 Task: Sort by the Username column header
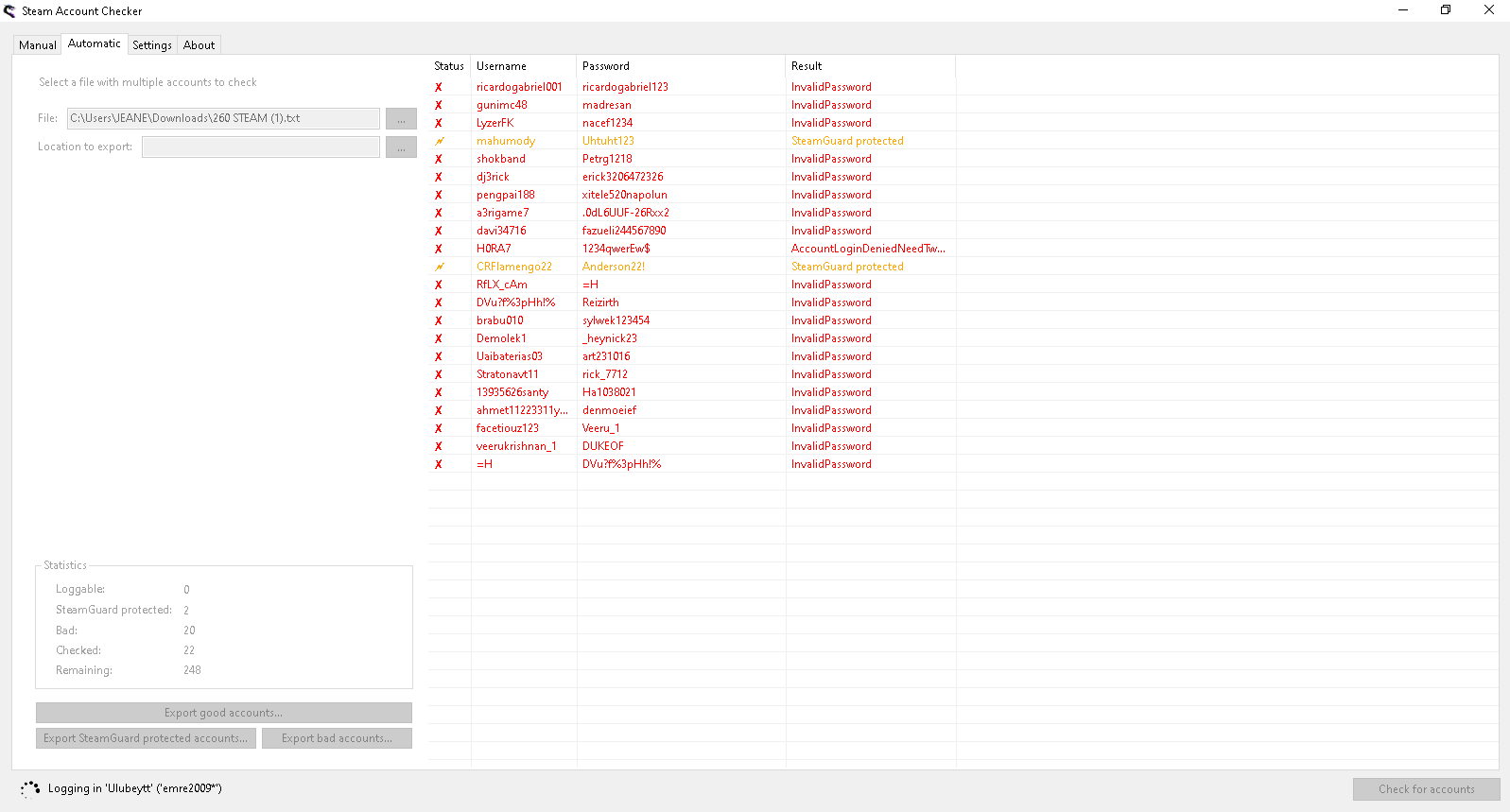[524, 66]
